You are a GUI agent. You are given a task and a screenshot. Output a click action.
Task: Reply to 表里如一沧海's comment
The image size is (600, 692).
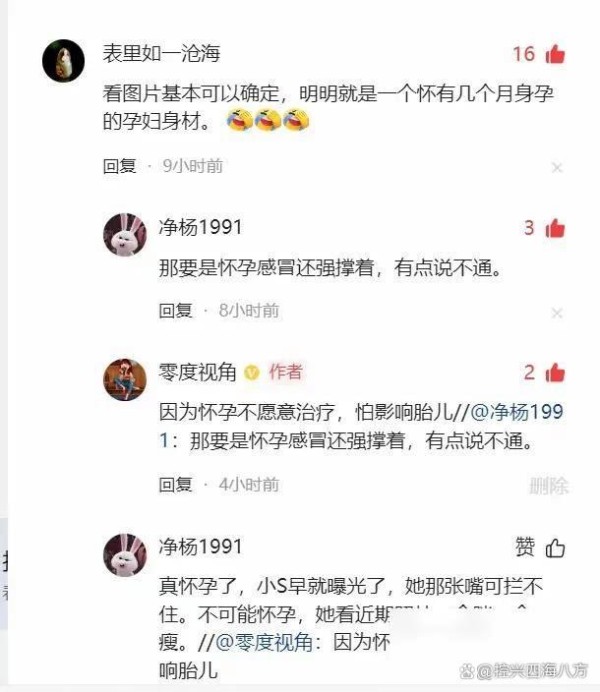coord(119,166)
